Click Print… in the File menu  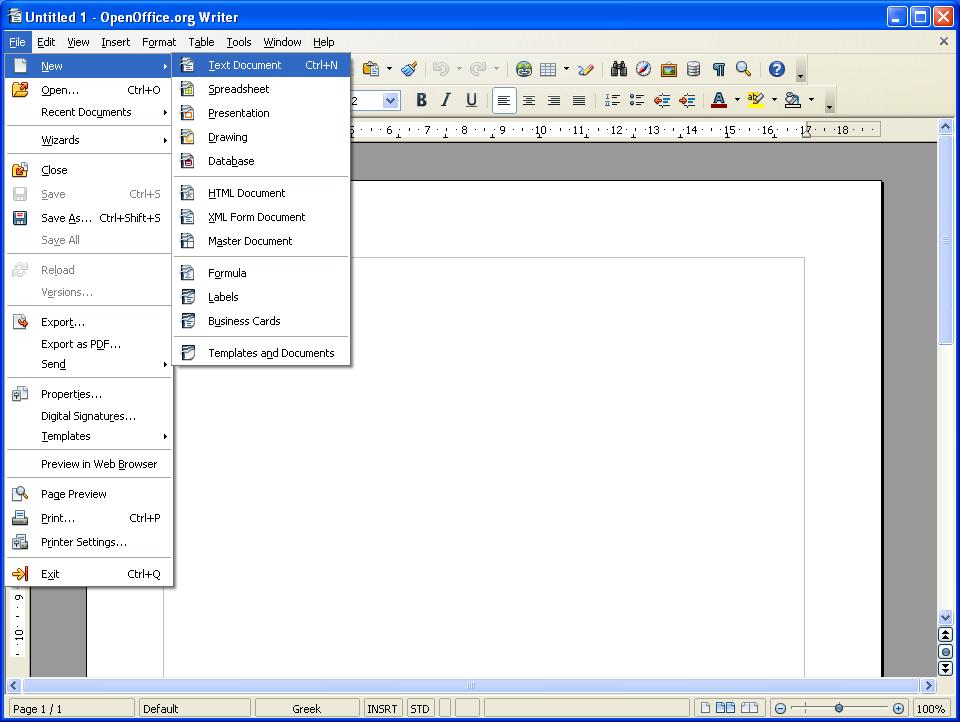tap(89, 518)
